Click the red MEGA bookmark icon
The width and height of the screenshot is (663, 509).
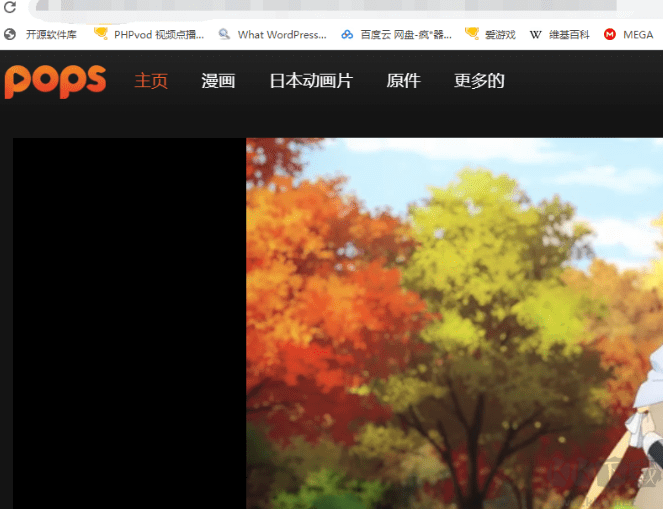610,34
